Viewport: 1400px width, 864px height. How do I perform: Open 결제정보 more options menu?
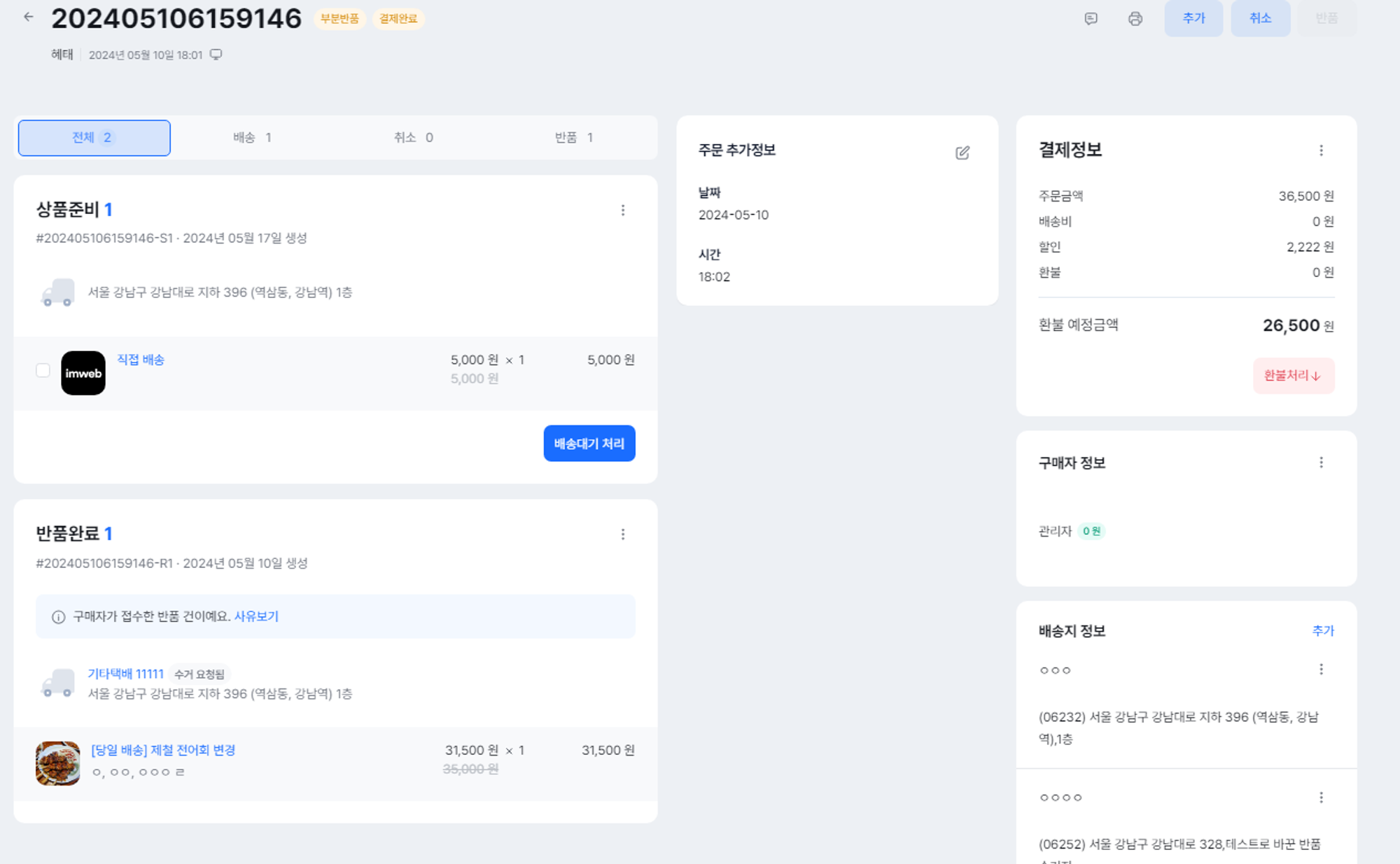(x=1321, y=150)
